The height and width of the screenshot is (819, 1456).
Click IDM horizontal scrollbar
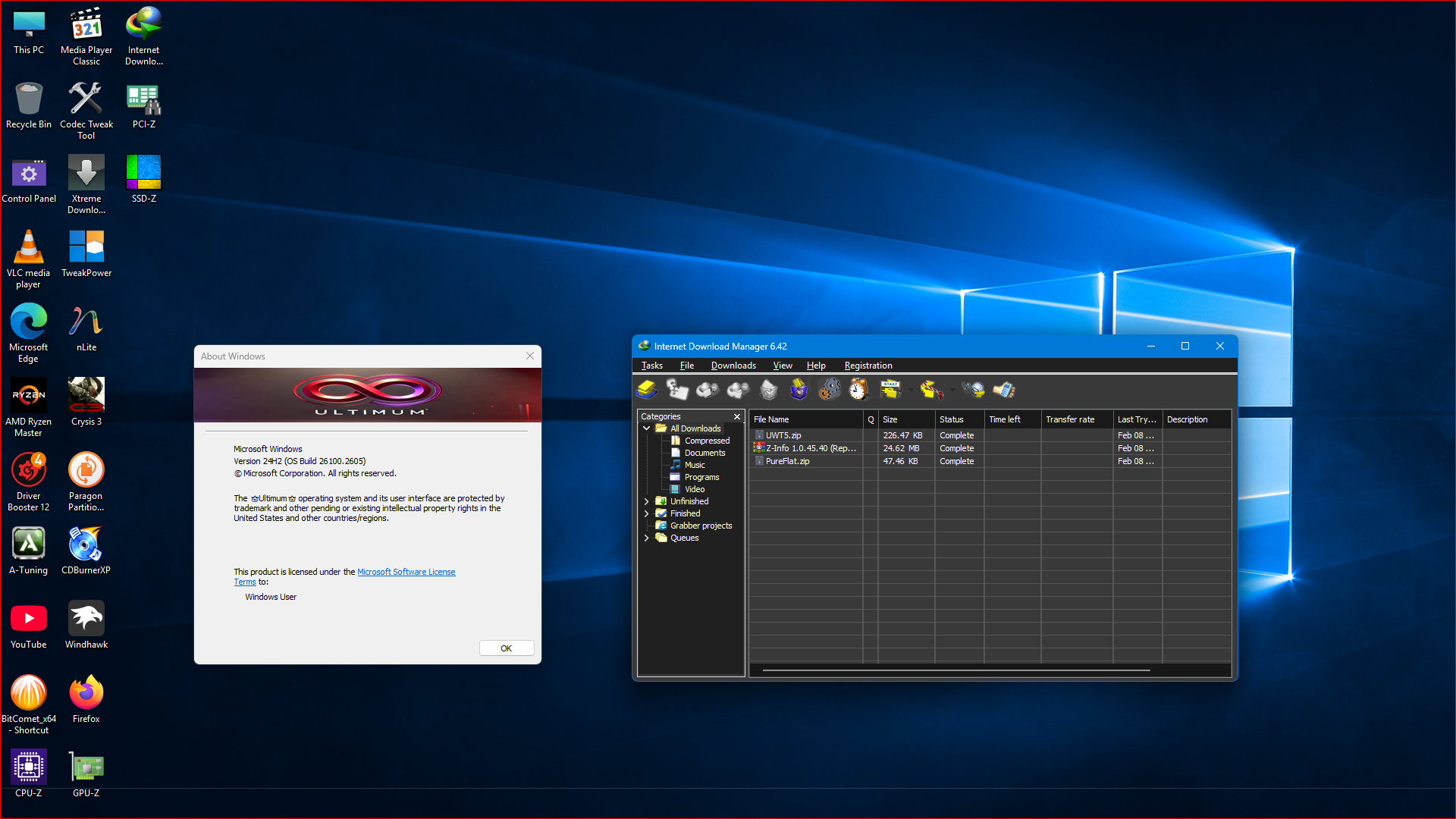click(956, 670)
